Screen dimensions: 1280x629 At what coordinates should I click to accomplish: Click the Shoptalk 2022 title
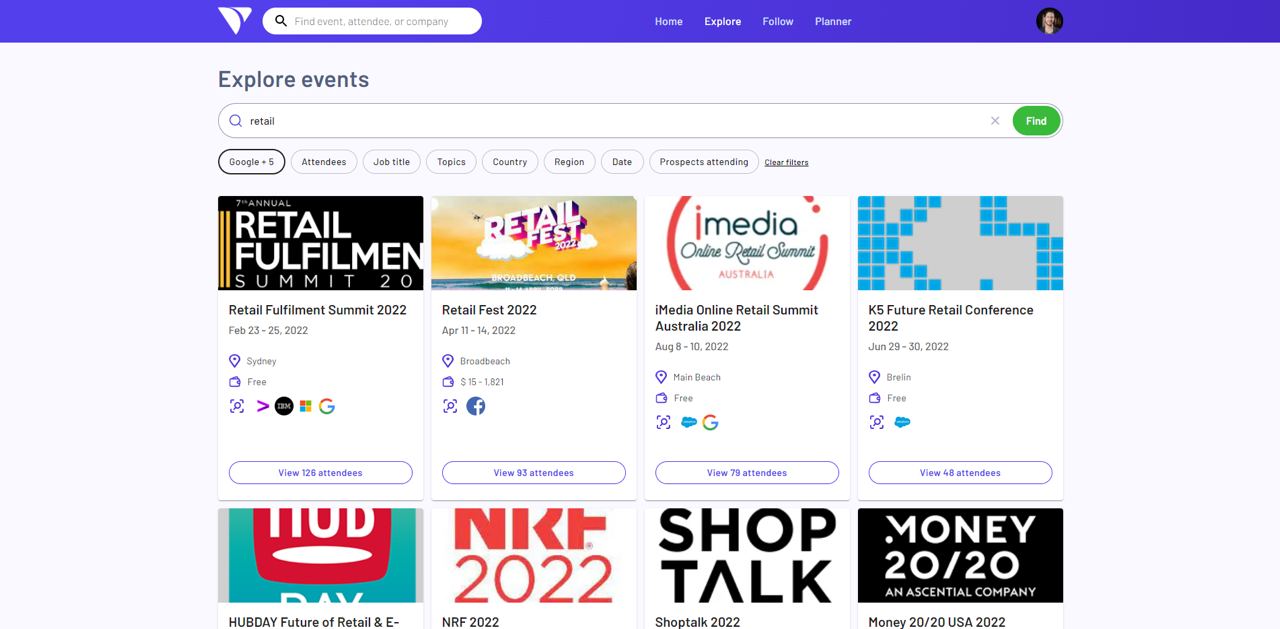698,622
